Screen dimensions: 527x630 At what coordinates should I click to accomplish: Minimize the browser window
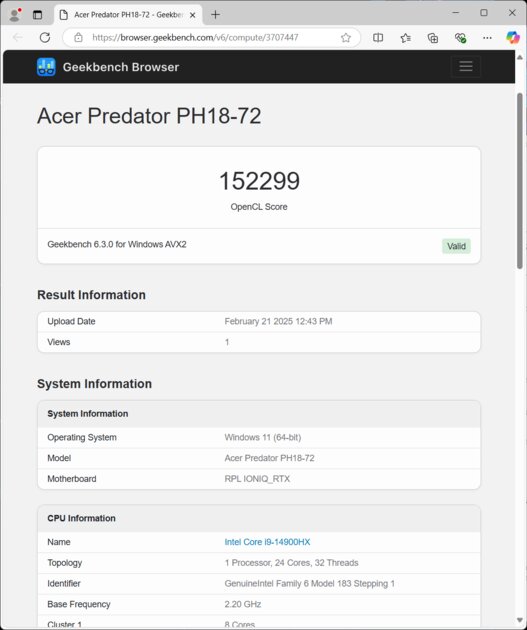(456, 13)
